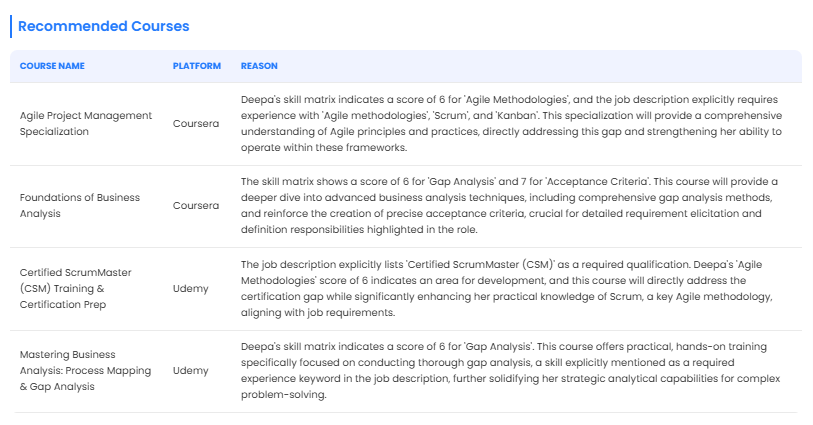Click the reason text starting "The skill matrix shows"
Viewport: 813px width, 425px height.
[509, 205]
